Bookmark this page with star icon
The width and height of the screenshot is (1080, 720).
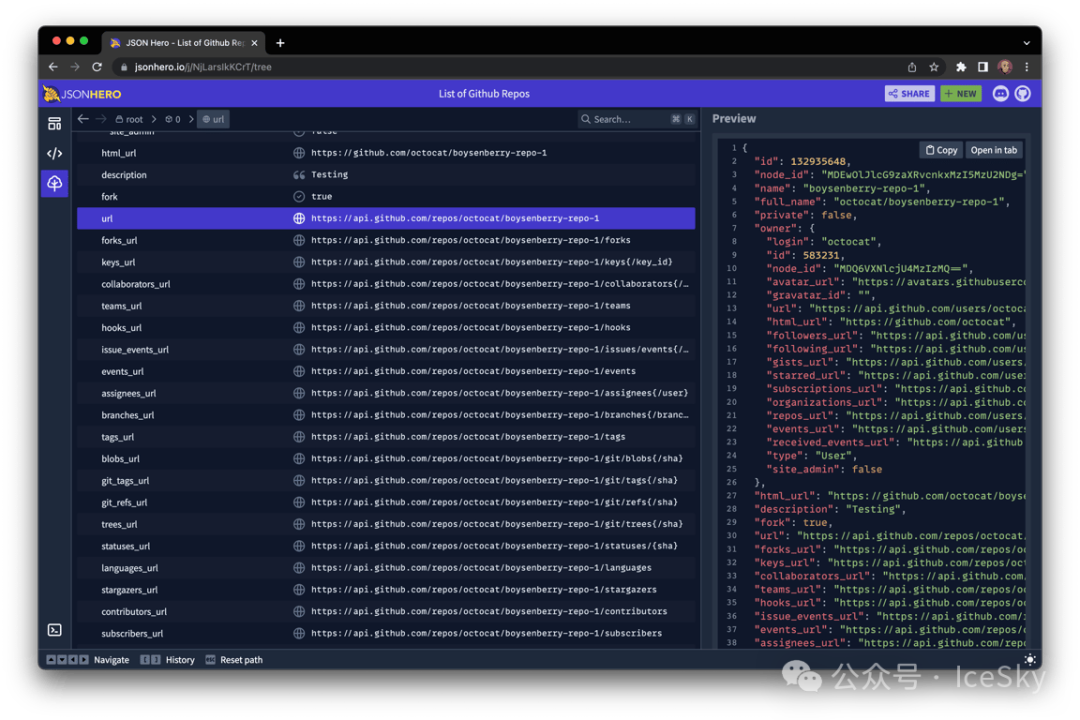coord(934,67)
